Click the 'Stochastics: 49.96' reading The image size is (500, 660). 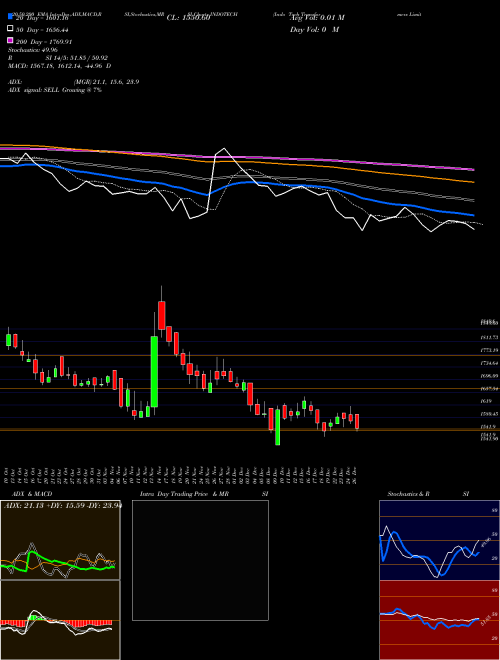[33, 50]
